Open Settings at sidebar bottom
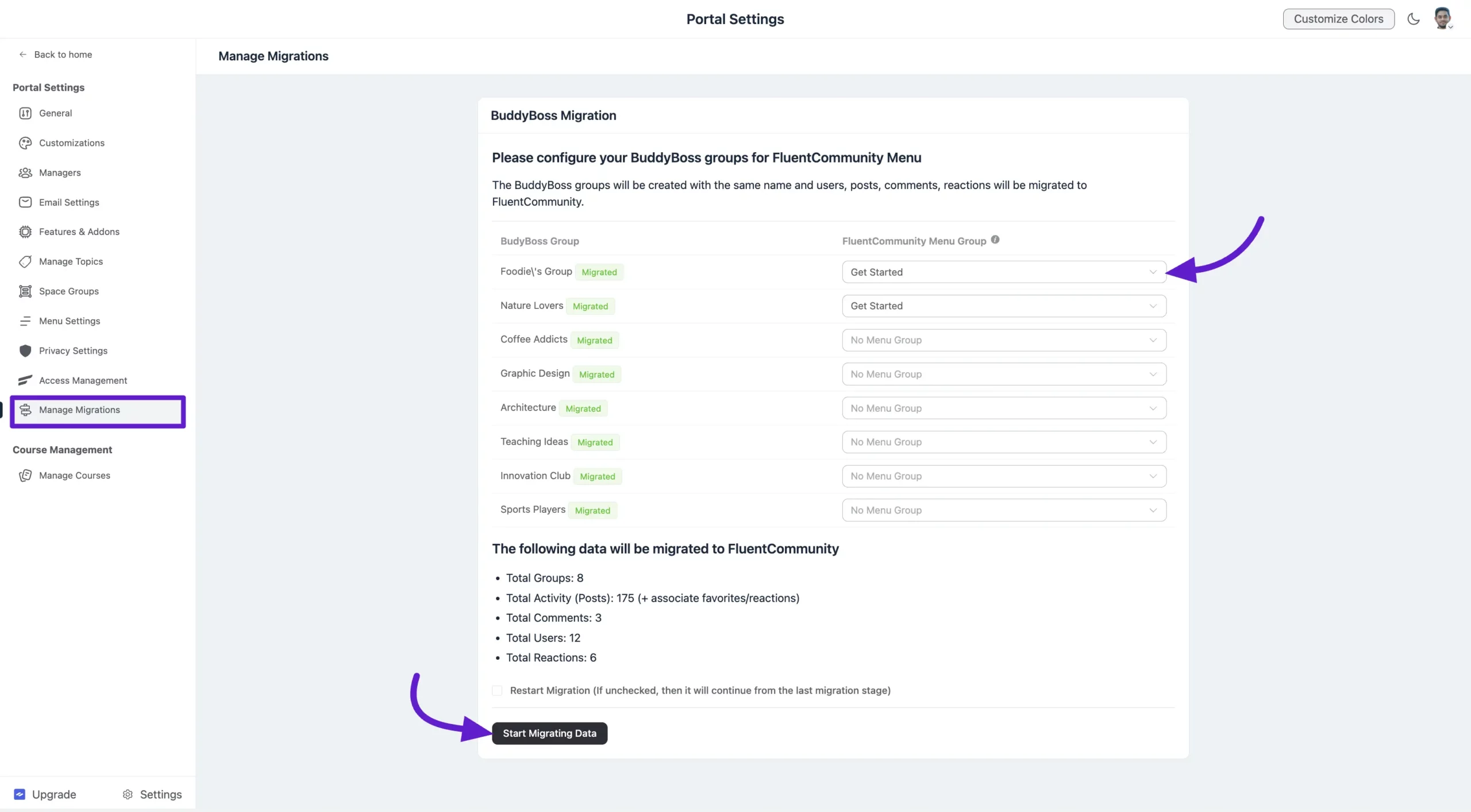The image size is (1471, 812). [152, 794]
